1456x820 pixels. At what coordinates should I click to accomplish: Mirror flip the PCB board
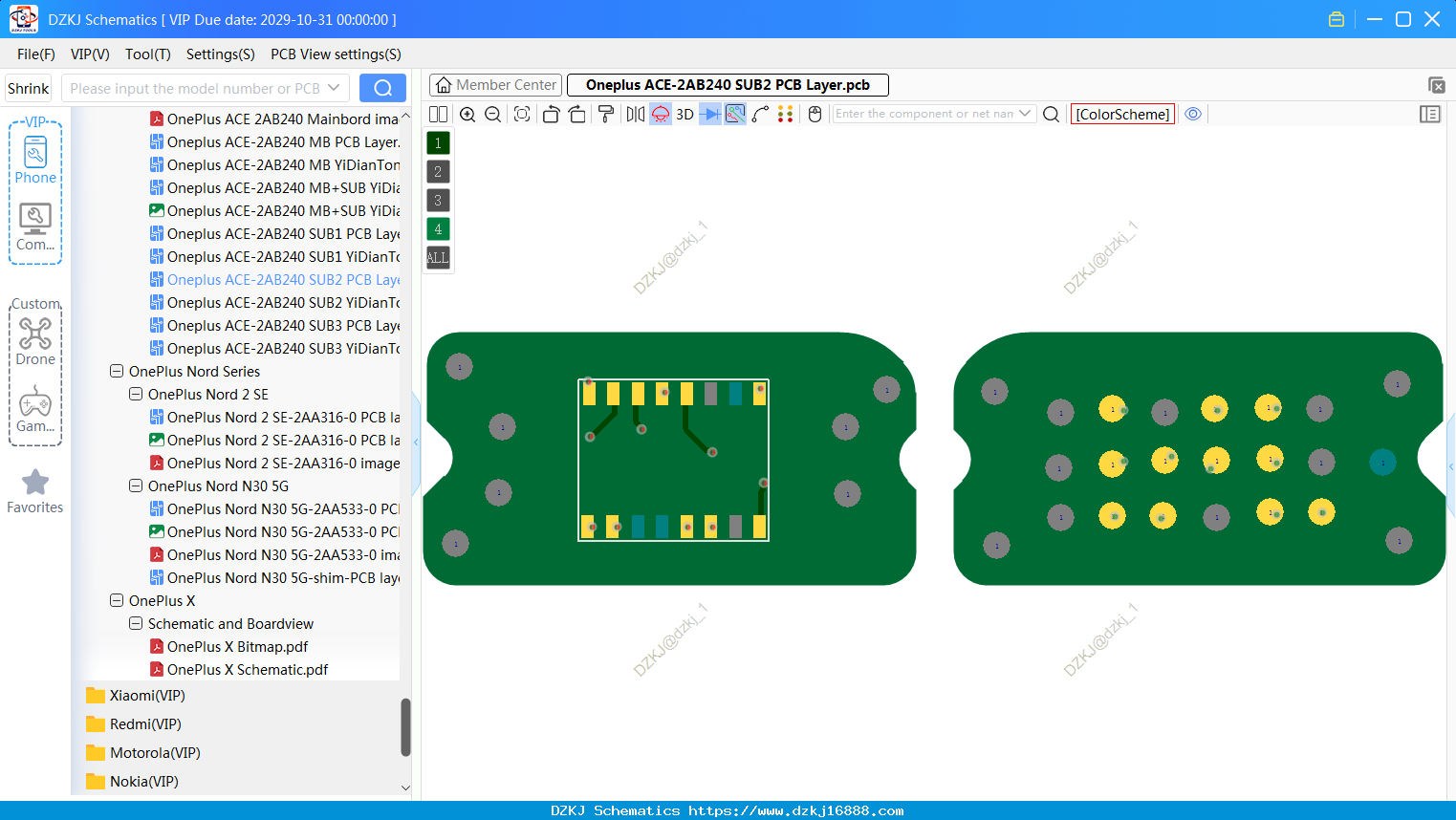(x=636, y=114)
